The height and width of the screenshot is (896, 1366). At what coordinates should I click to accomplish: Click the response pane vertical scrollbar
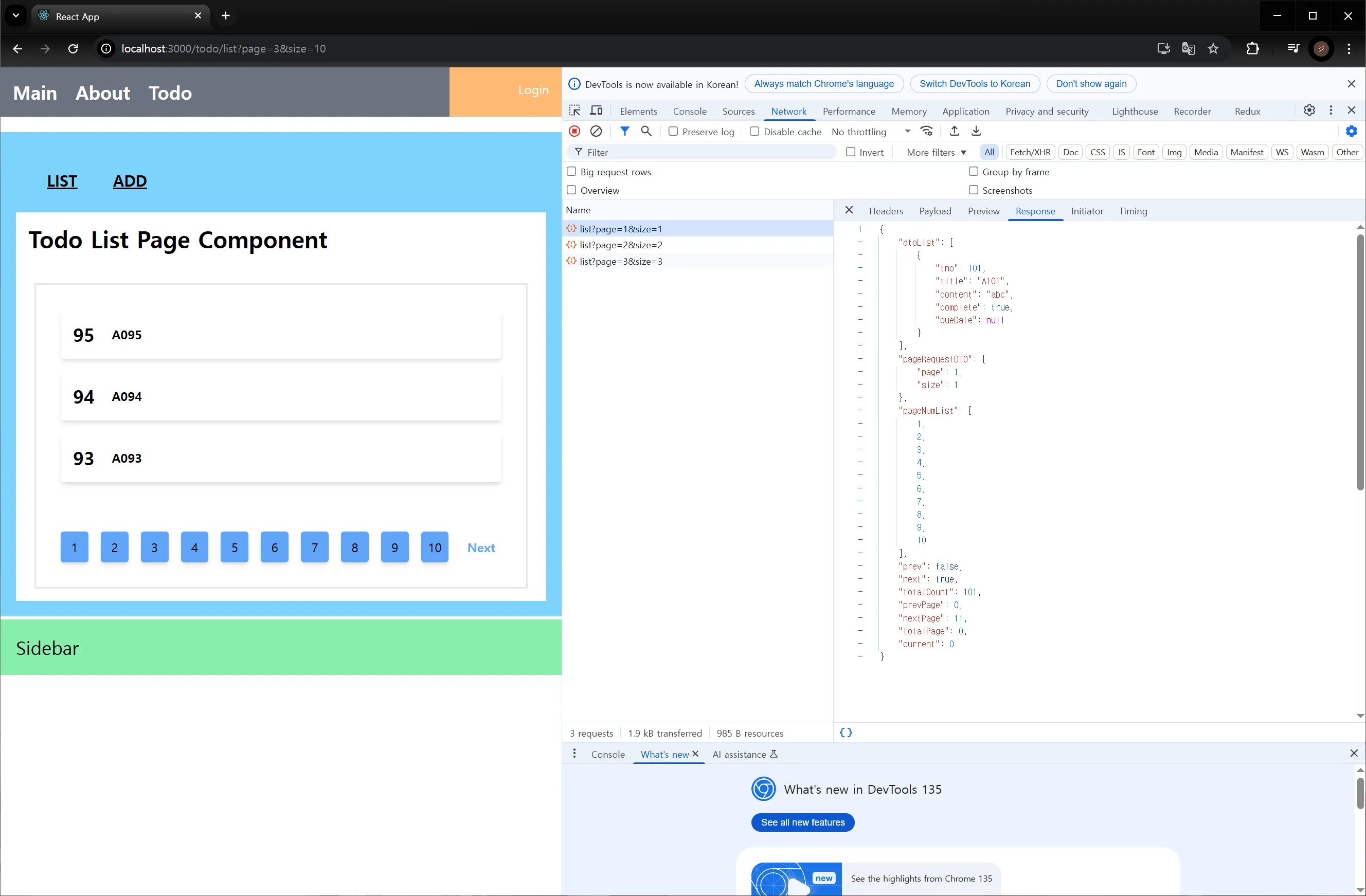click(x=1360, y=362)
